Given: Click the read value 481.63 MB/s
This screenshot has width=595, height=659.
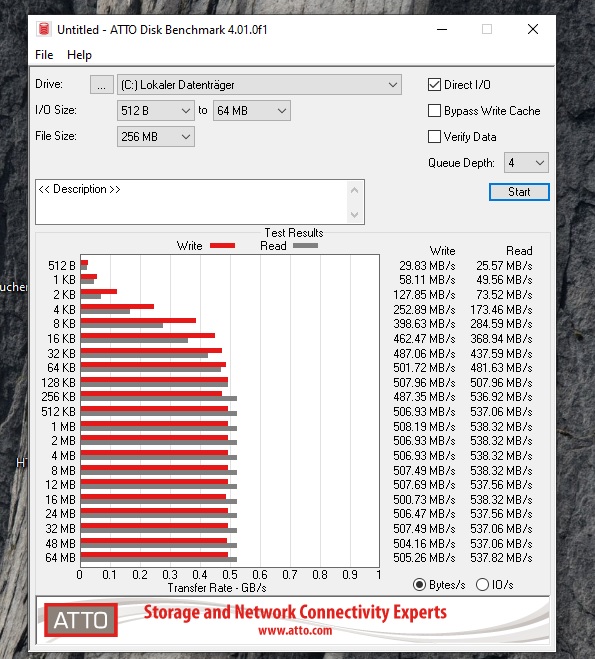Looking at the screenshot, I should tap(501, 368).
